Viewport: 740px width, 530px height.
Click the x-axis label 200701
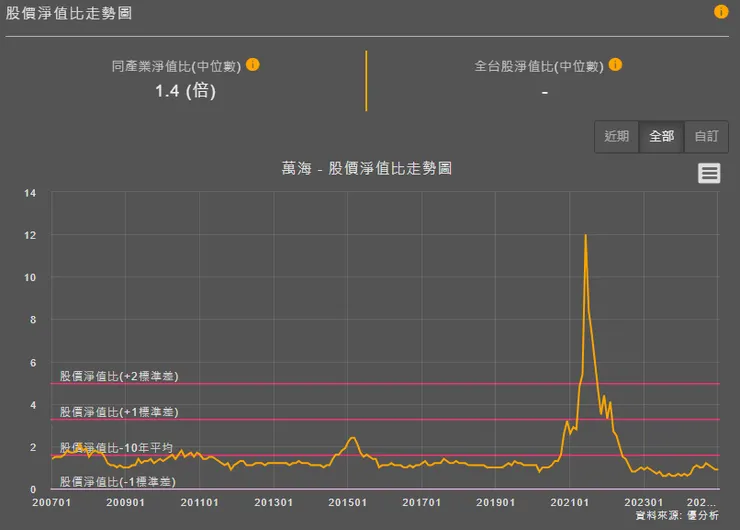(x=51, y=503)
